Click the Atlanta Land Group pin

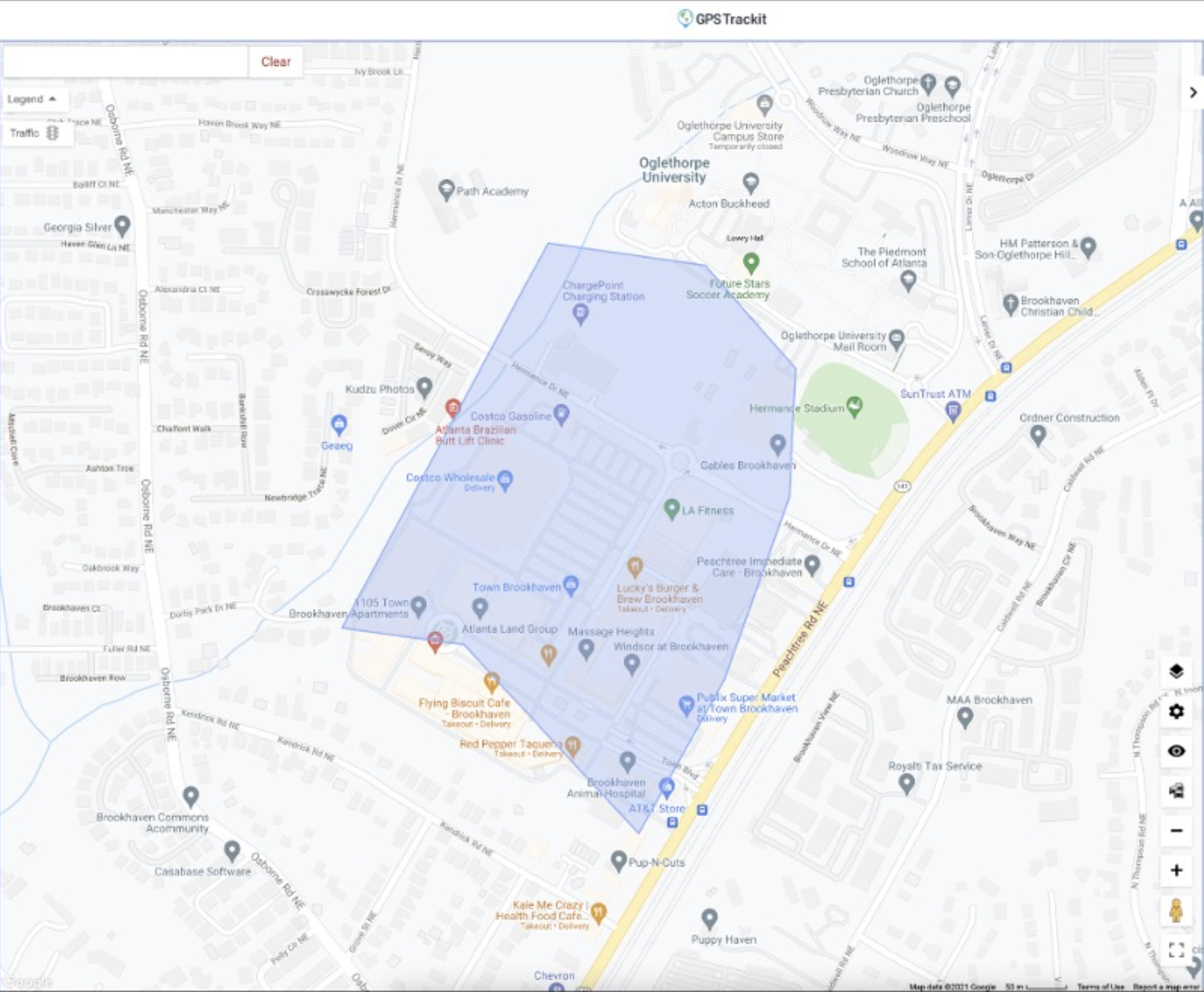[x=480, y=608]
